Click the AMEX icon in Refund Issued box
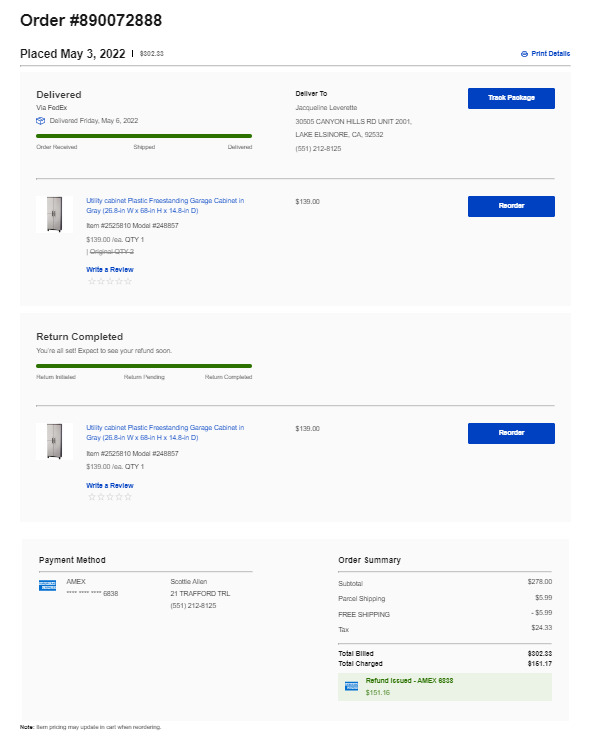593x739 pixels. (x=351, y=686)
